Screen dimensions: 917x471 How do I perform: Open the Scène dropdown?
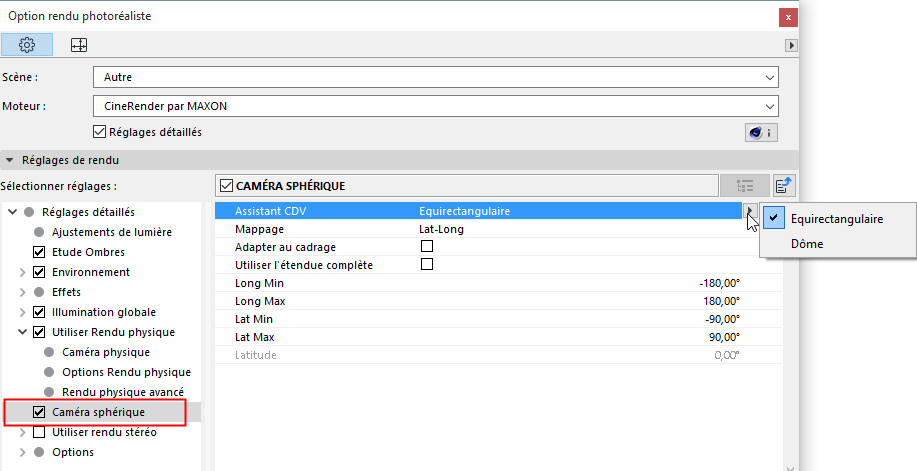[x=435, y=77]
